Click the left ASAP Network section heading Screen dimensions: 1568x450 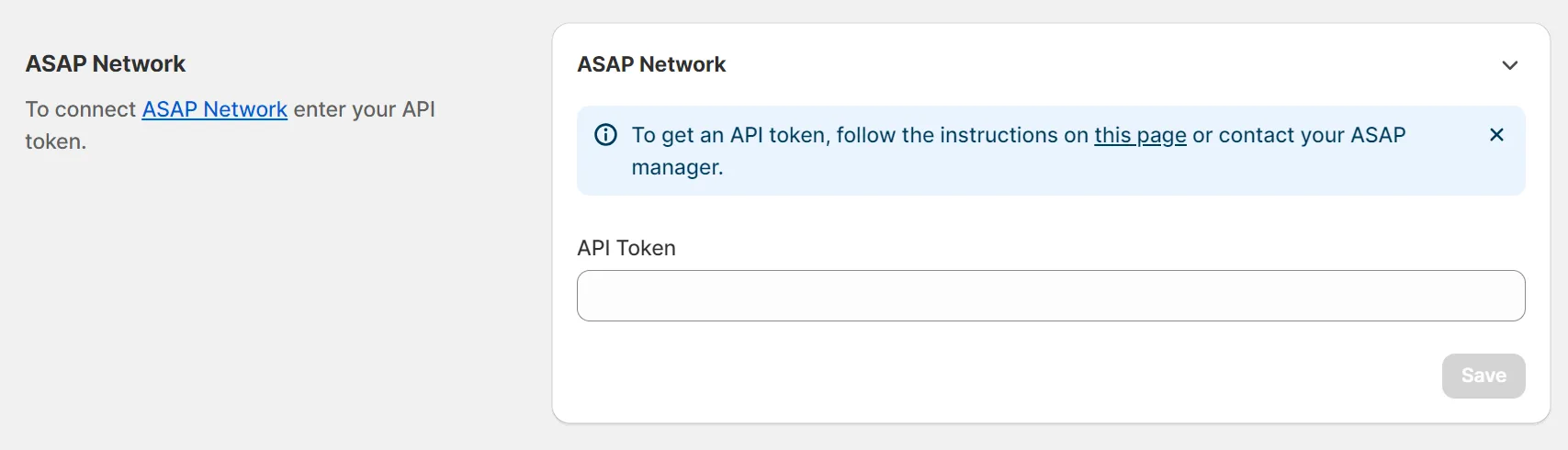click(x=106, y=63)
